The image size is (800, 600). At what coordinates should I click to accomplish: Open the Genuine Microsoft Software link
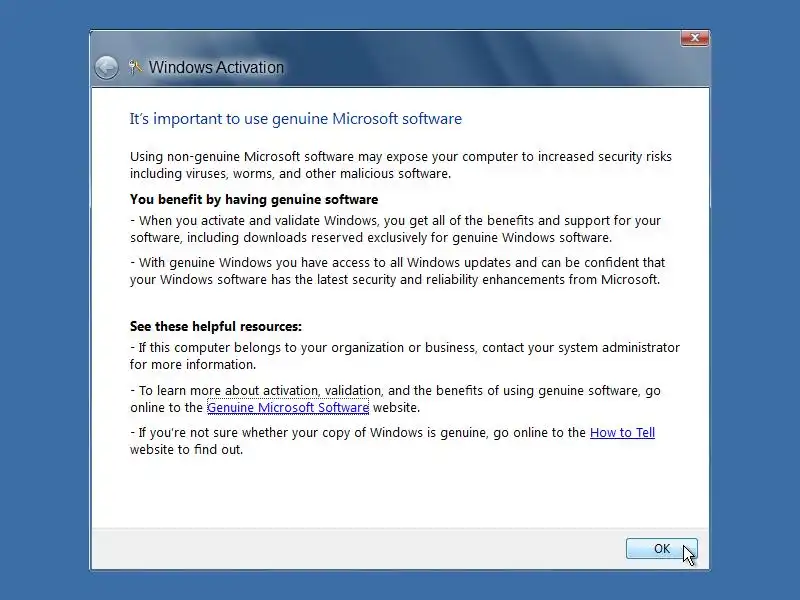[288, 408]
